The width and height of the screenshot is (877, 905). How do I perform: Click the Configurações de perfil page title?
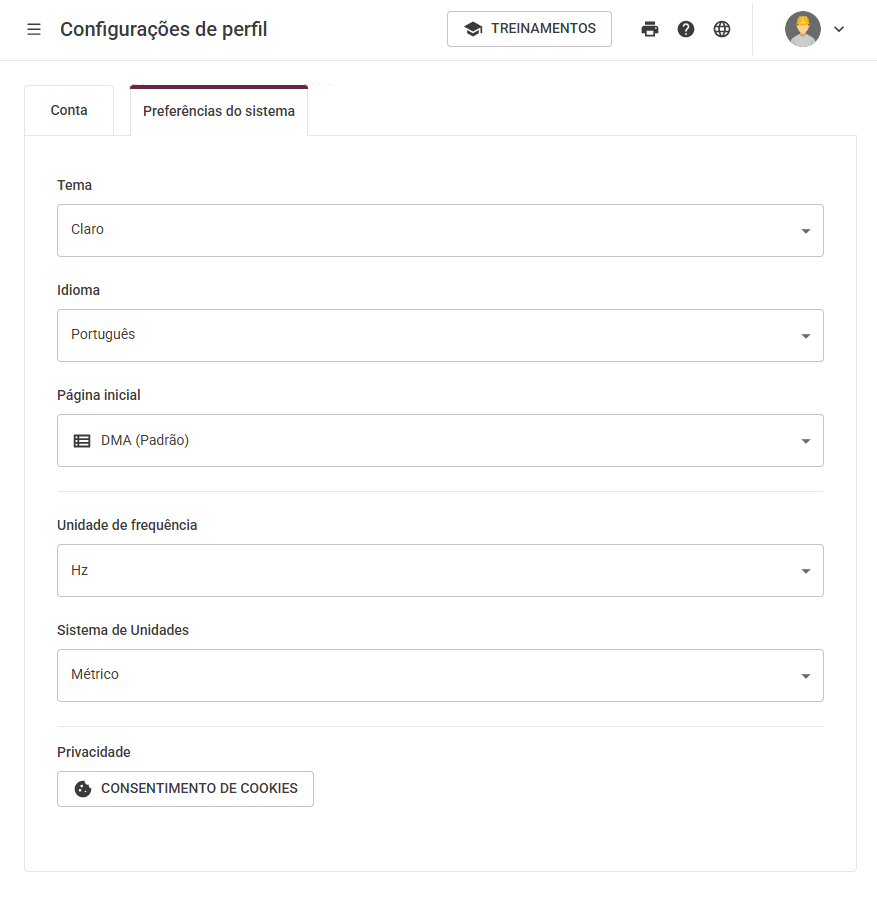point(163,29)
